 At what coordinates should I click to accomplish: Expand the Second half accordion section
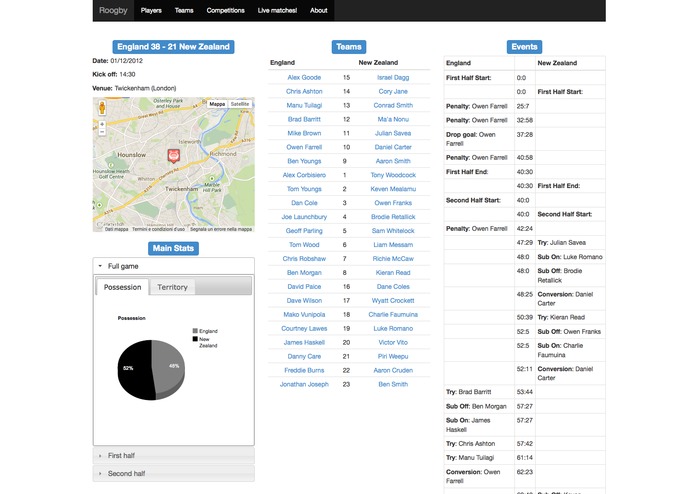point(174,474)
